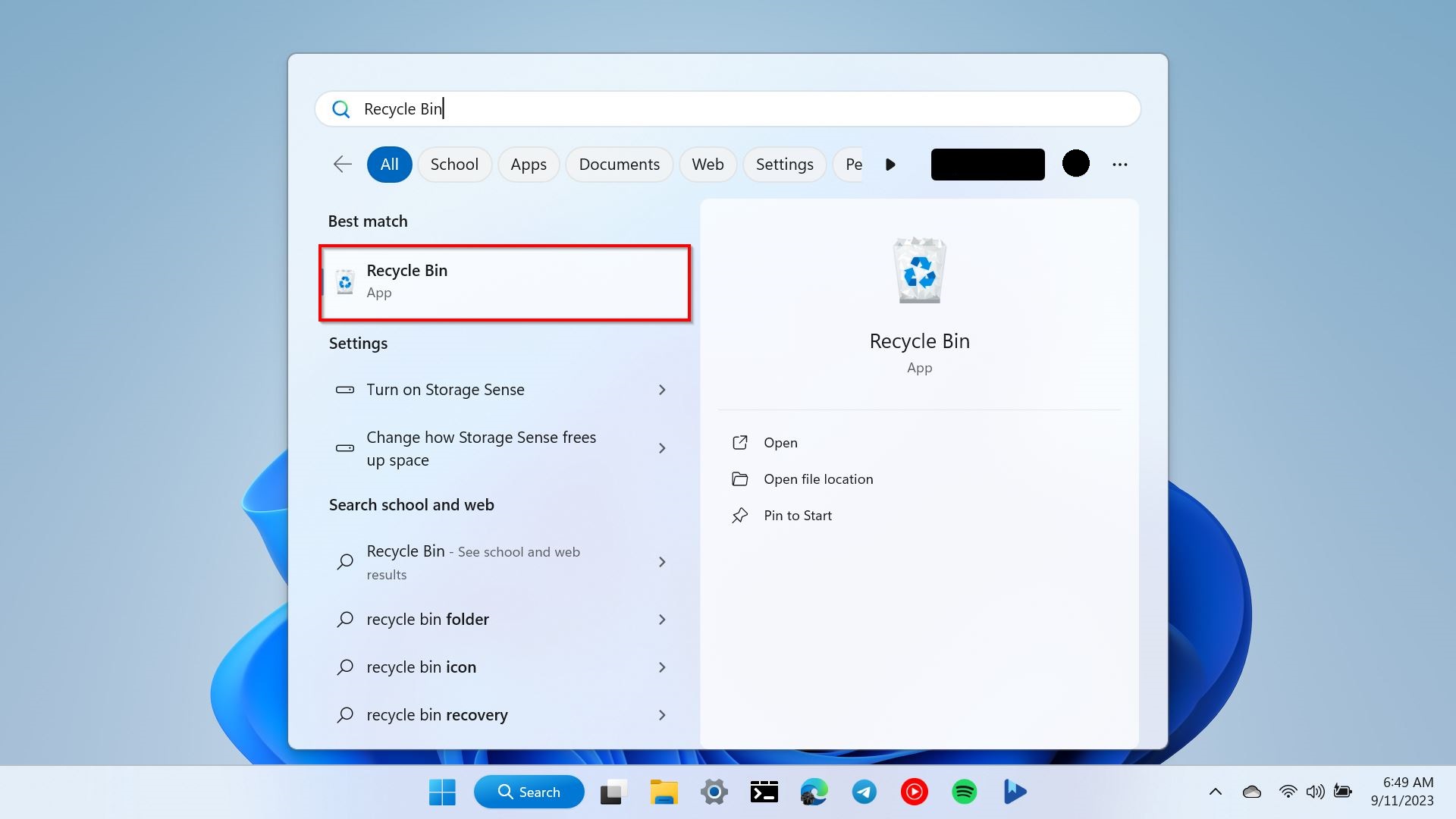Click the Windows Start button
Screen dimensions: 1456x819
click(x=442, y=791)
